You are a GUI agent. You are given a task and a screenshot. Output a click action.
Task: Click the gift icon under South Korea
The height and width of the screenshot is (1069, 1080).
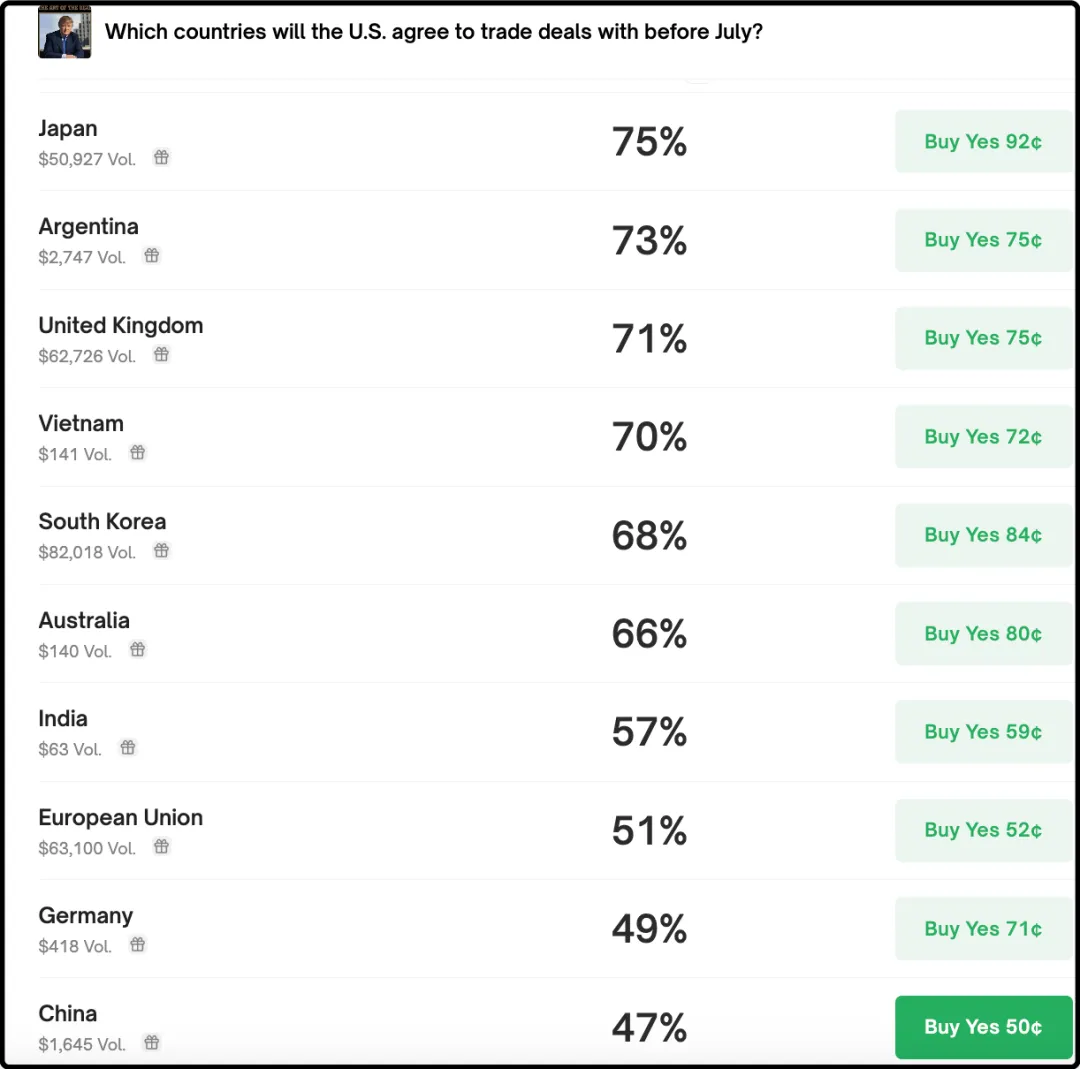click(161, 550)
